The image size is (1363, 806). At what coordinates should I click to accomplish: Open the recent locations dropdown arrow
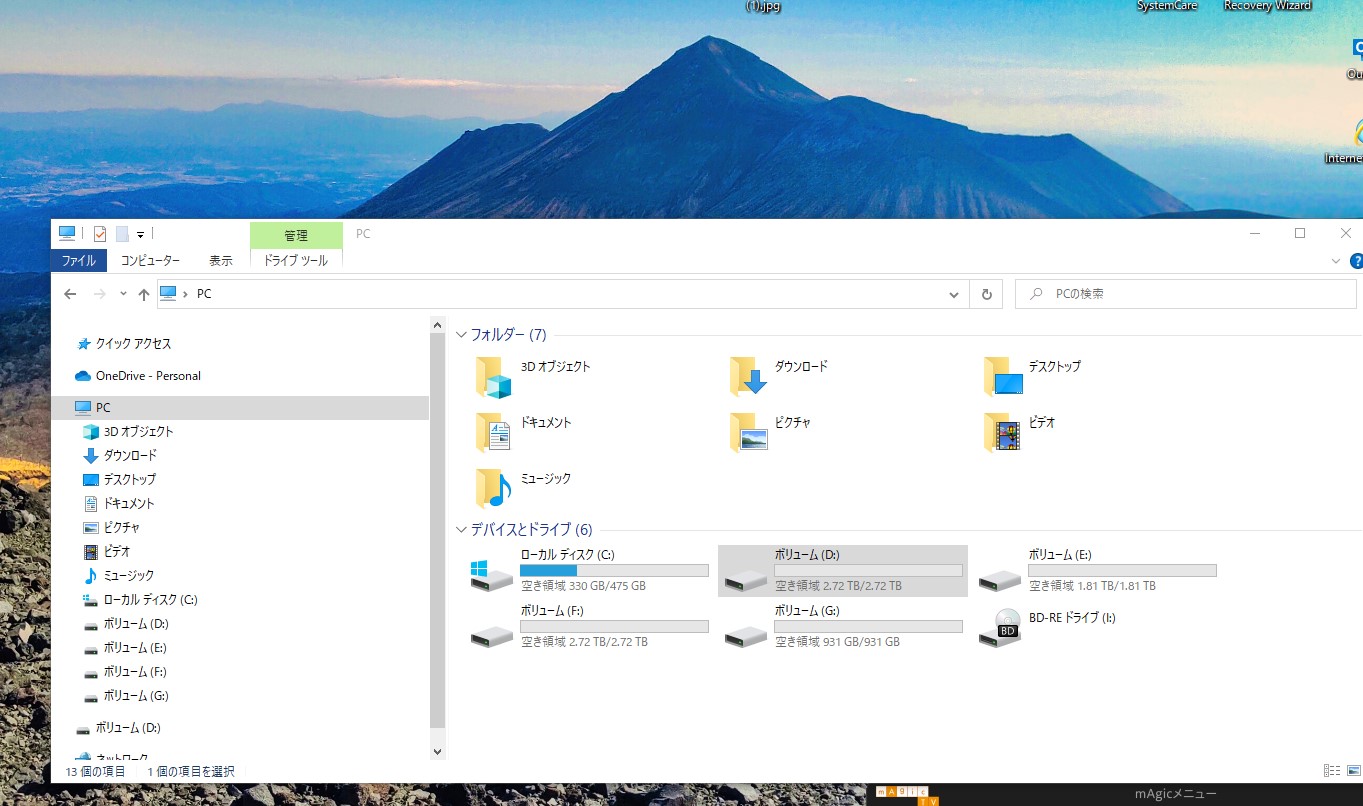(x=123, y=294)
